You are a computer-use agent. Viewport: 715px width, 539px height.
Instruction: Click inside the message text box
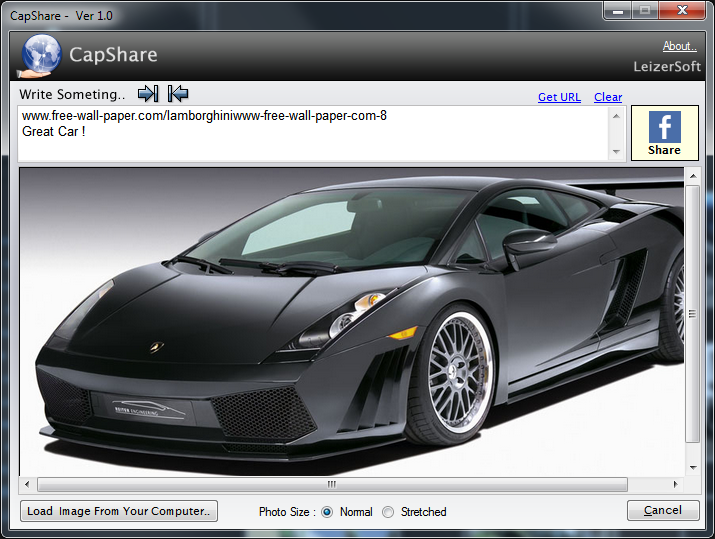pos(313,134)
